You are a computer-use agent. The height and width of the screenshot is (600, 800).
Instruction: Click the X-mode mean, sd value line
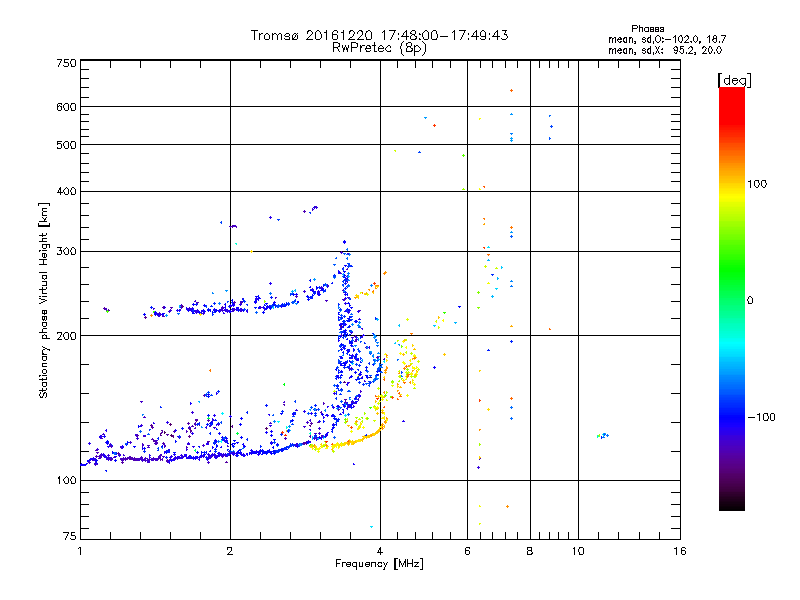point(664,49)
